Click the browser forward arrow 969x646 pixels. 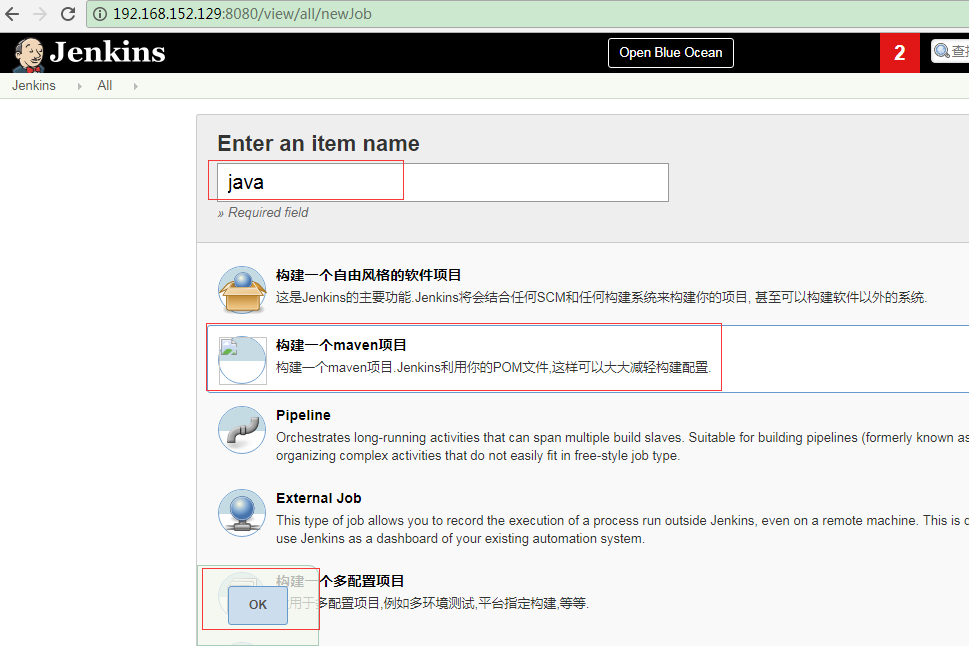[40, 14]
